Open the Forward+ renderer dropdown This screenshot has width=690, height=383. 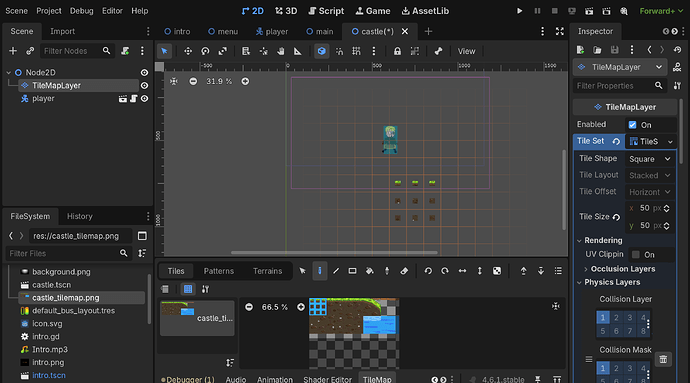(661, 11)
